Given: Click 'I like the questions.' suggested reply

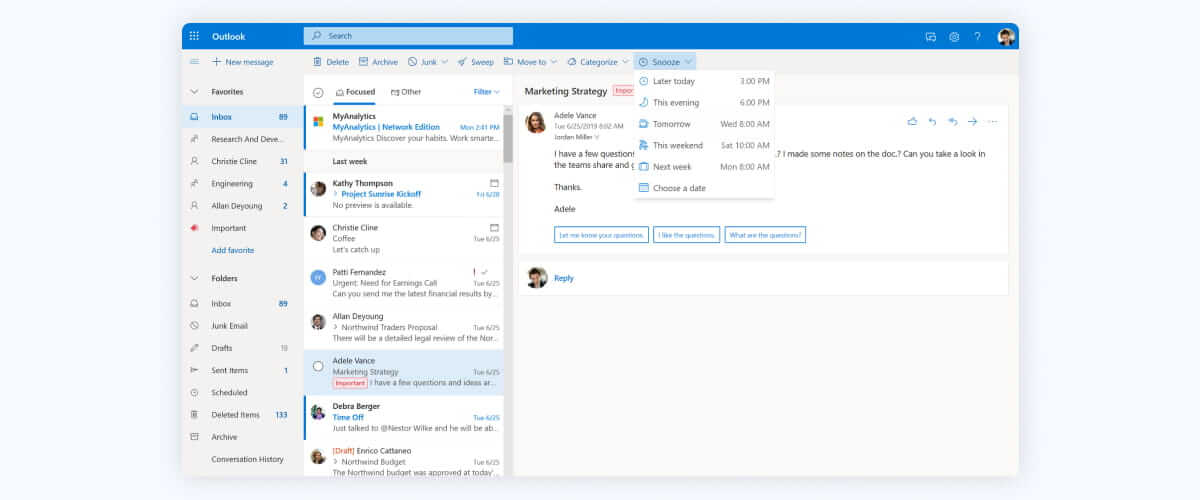Looking at the screenshot, I should click(x=687, y=235).
